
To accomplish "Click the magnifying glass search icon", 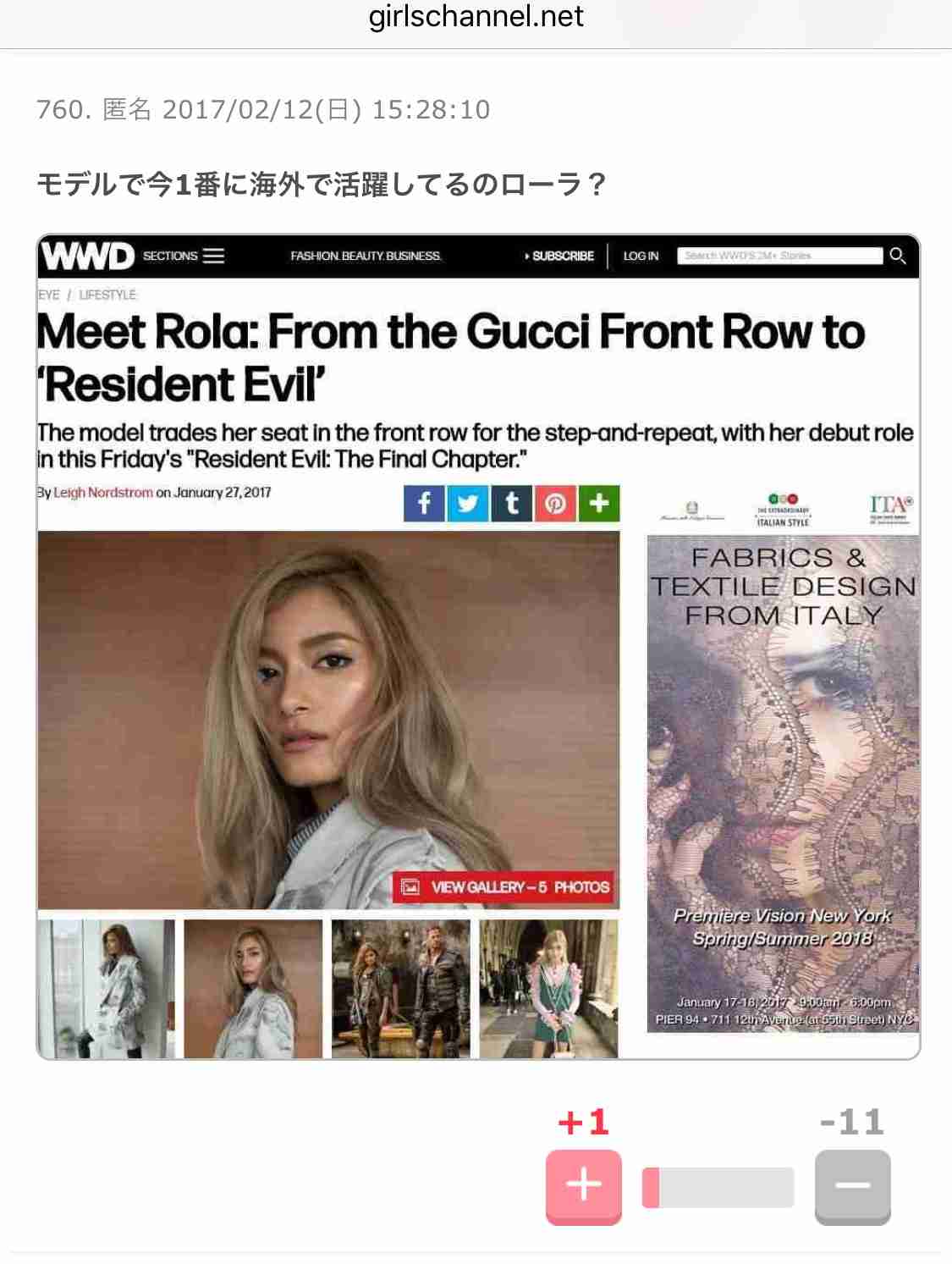I will pyautogui.click(x=898, y=255).
